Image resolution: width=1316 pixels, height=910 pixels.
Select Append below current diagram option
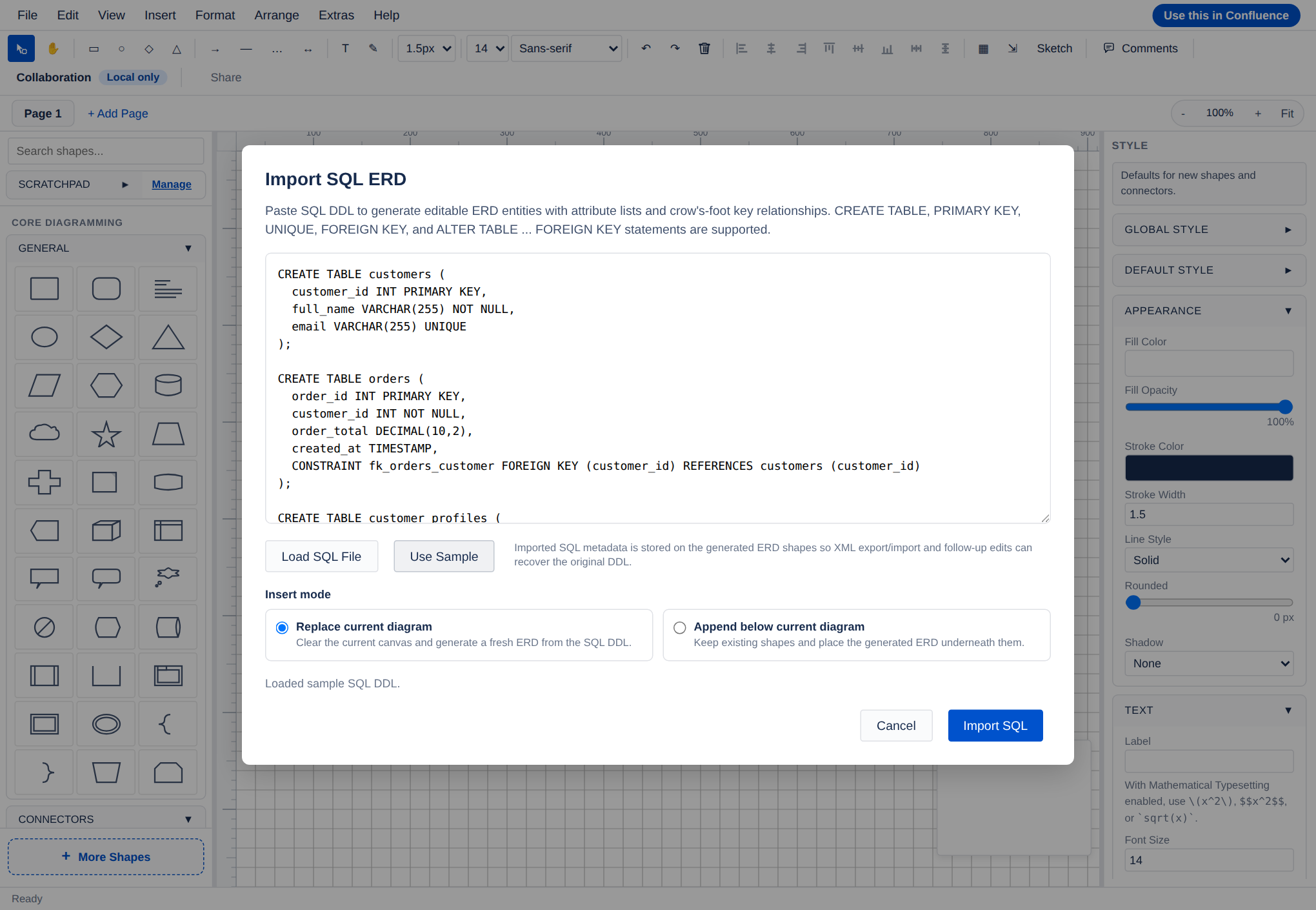click(x=679, y=627)
